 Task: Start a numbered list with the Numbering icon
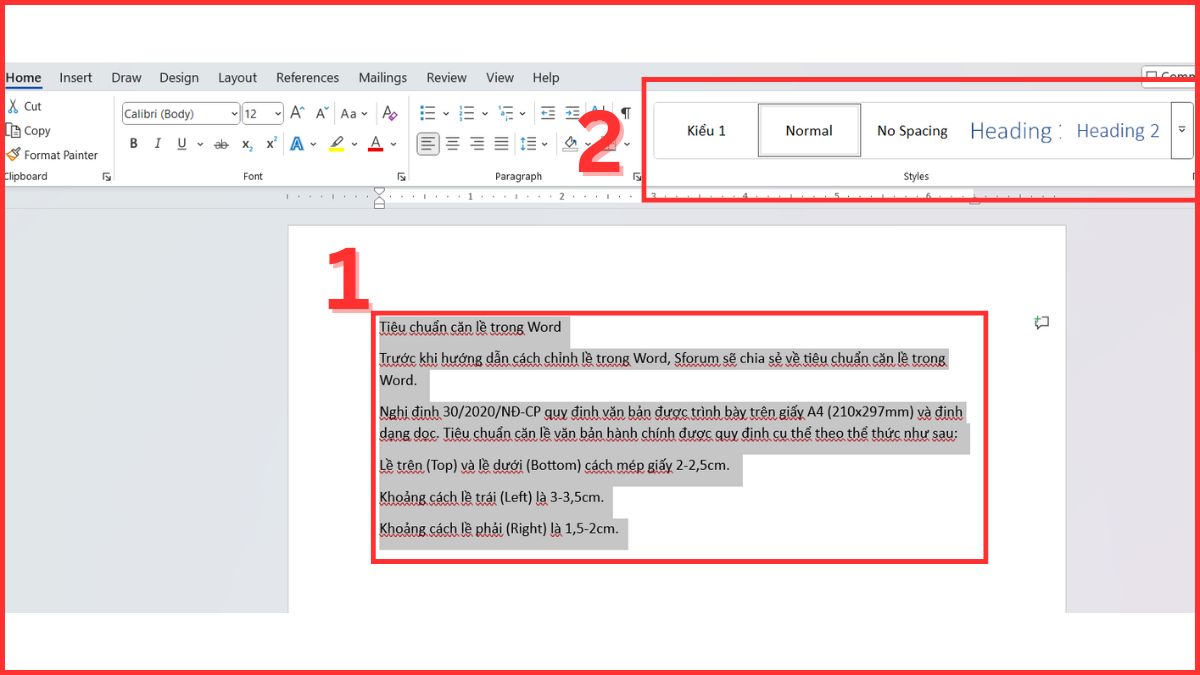point(466,114)
